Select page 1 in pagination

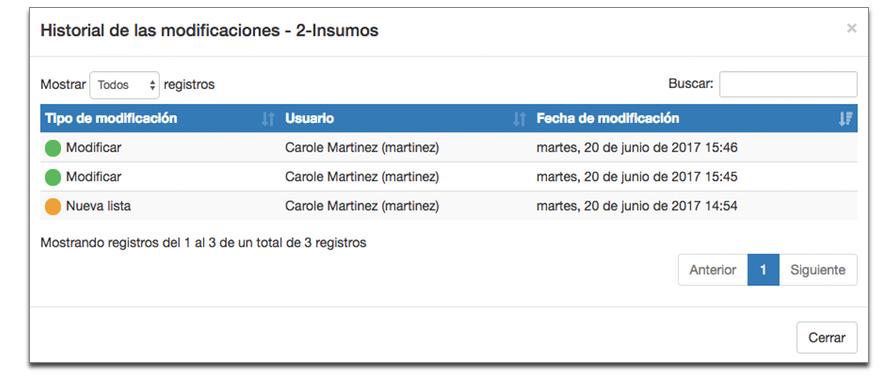tap(763, 270)
